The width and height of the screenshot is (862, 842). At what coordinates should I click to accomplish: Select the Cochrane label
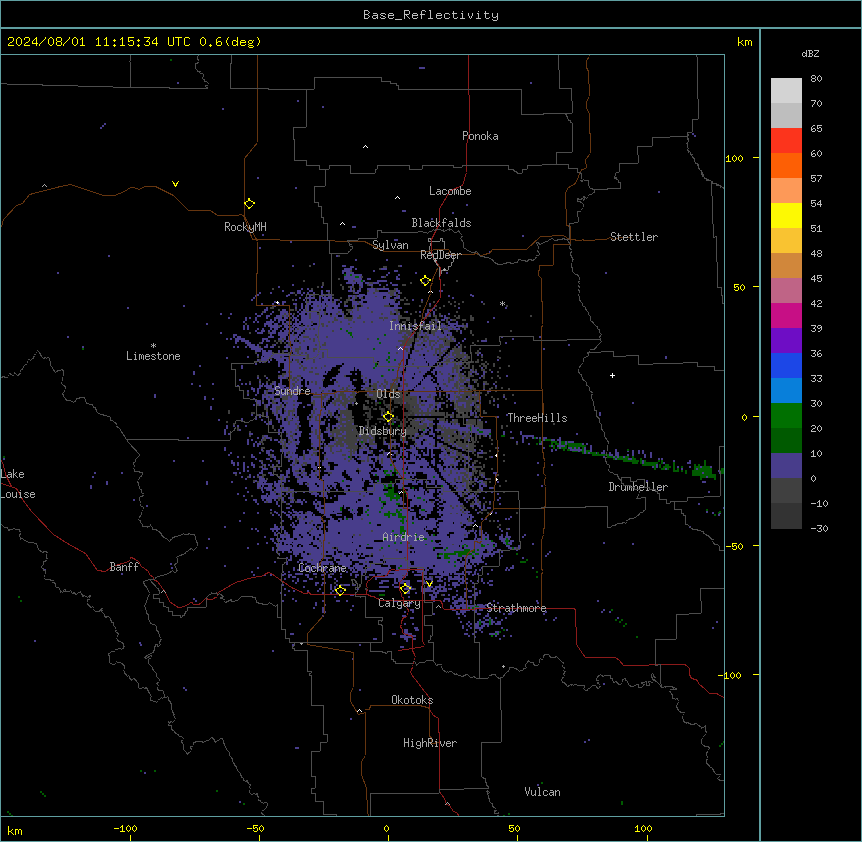point(322,568)
